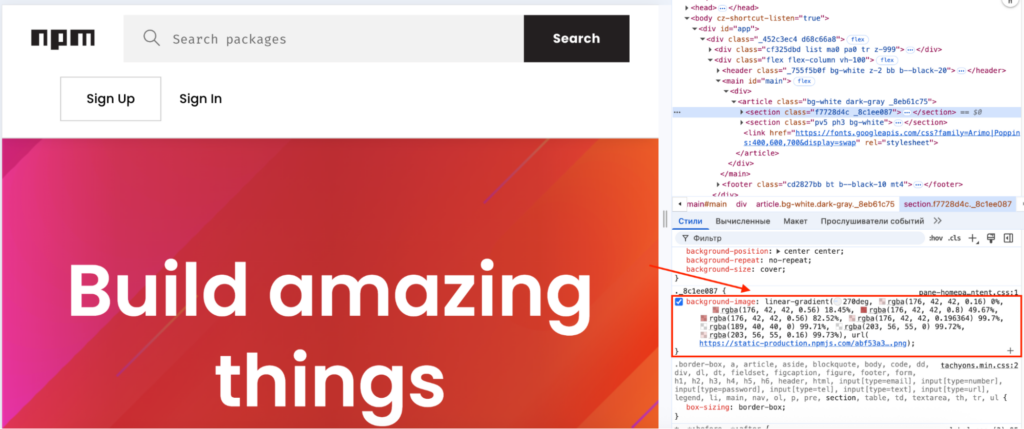
Task: Focus the Search packages input field
Action: point(323,39)
